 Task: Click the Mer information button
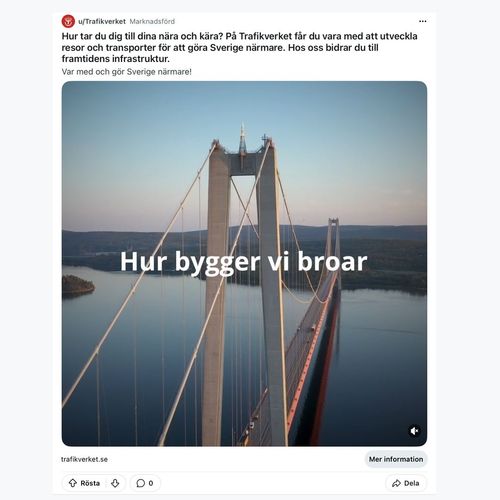click(396, 459)
